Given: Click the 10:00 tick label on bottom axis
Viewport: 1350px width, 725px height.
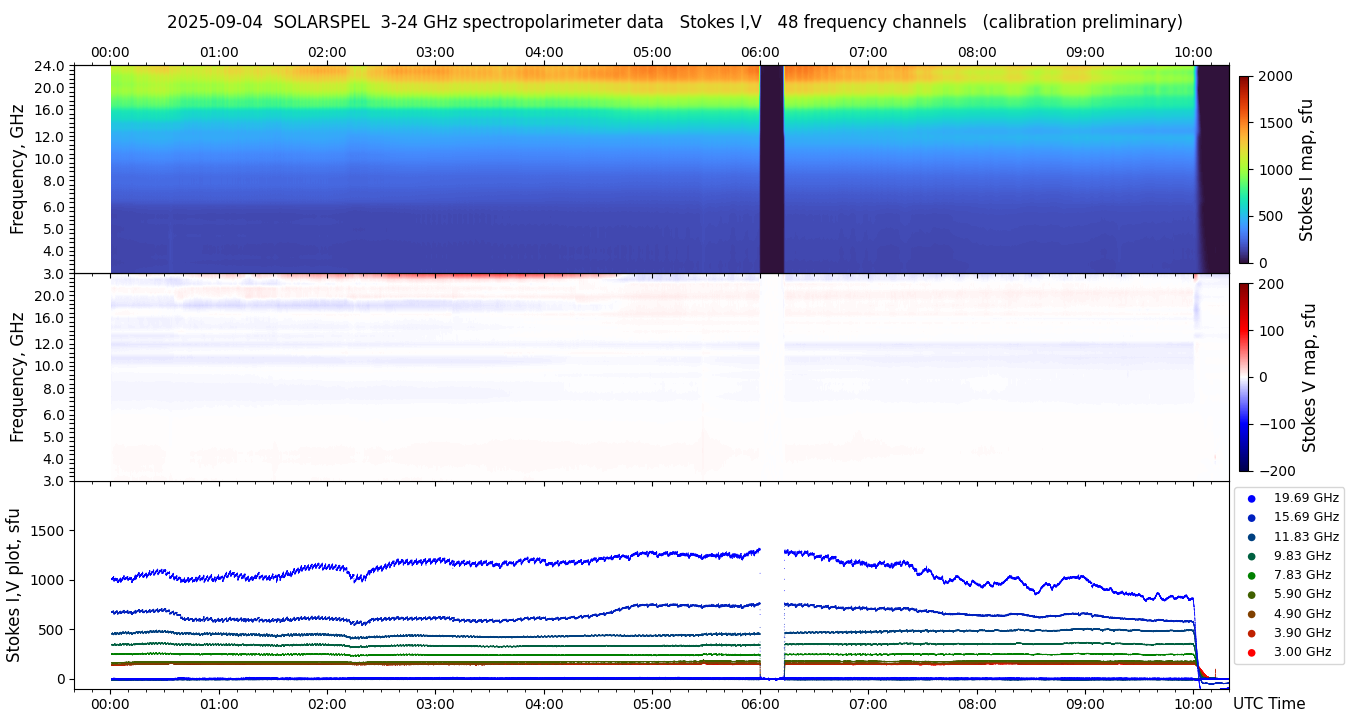Looking at the screenshot, I should [x=1193, y=704].
